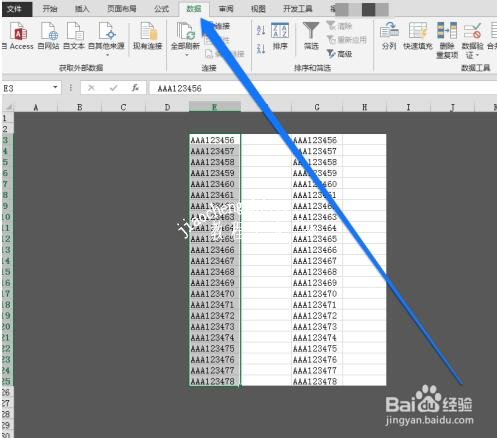The image size is (497, 438).
Task: Open the Name Box dropdown arrow
Action: 55,88
